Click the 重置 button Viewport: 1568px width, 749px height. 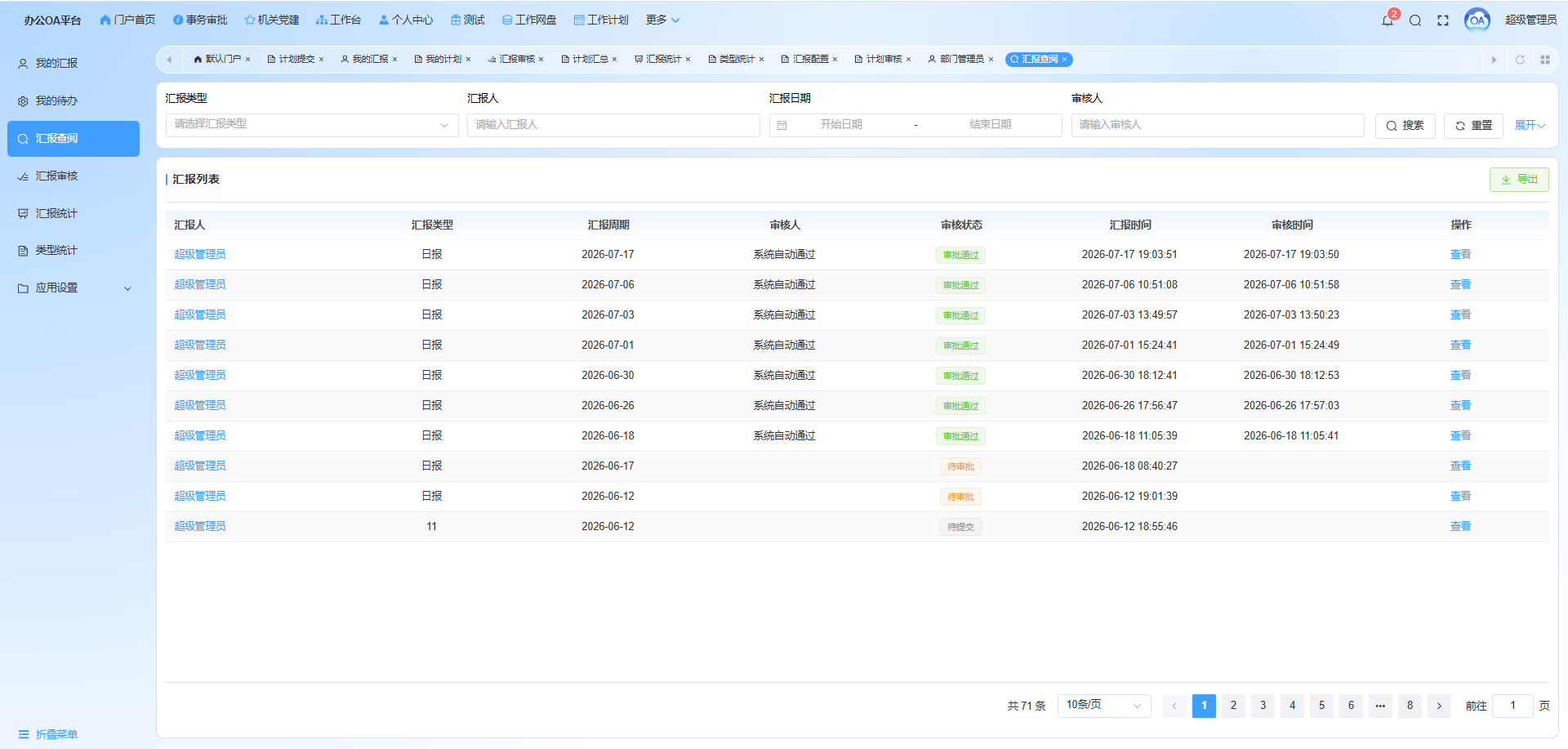pyautogui.click(x=1473, y=126)
